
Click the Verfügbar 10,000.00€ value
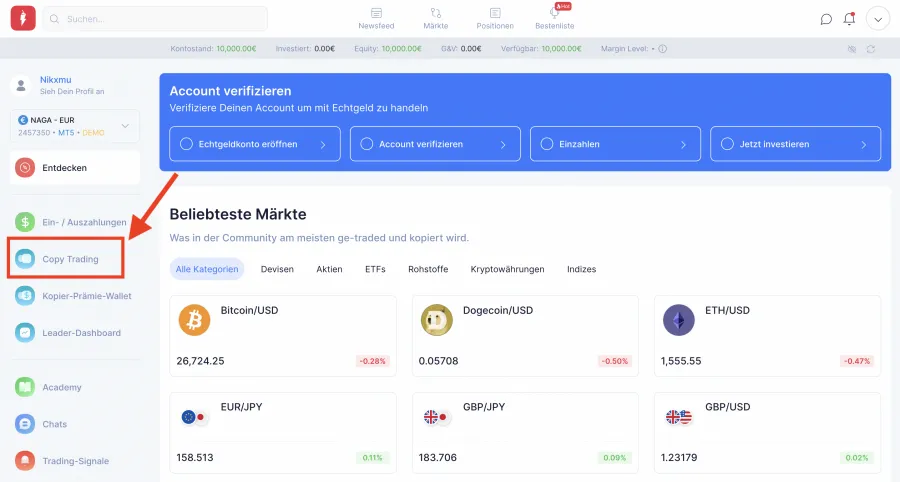561,49
